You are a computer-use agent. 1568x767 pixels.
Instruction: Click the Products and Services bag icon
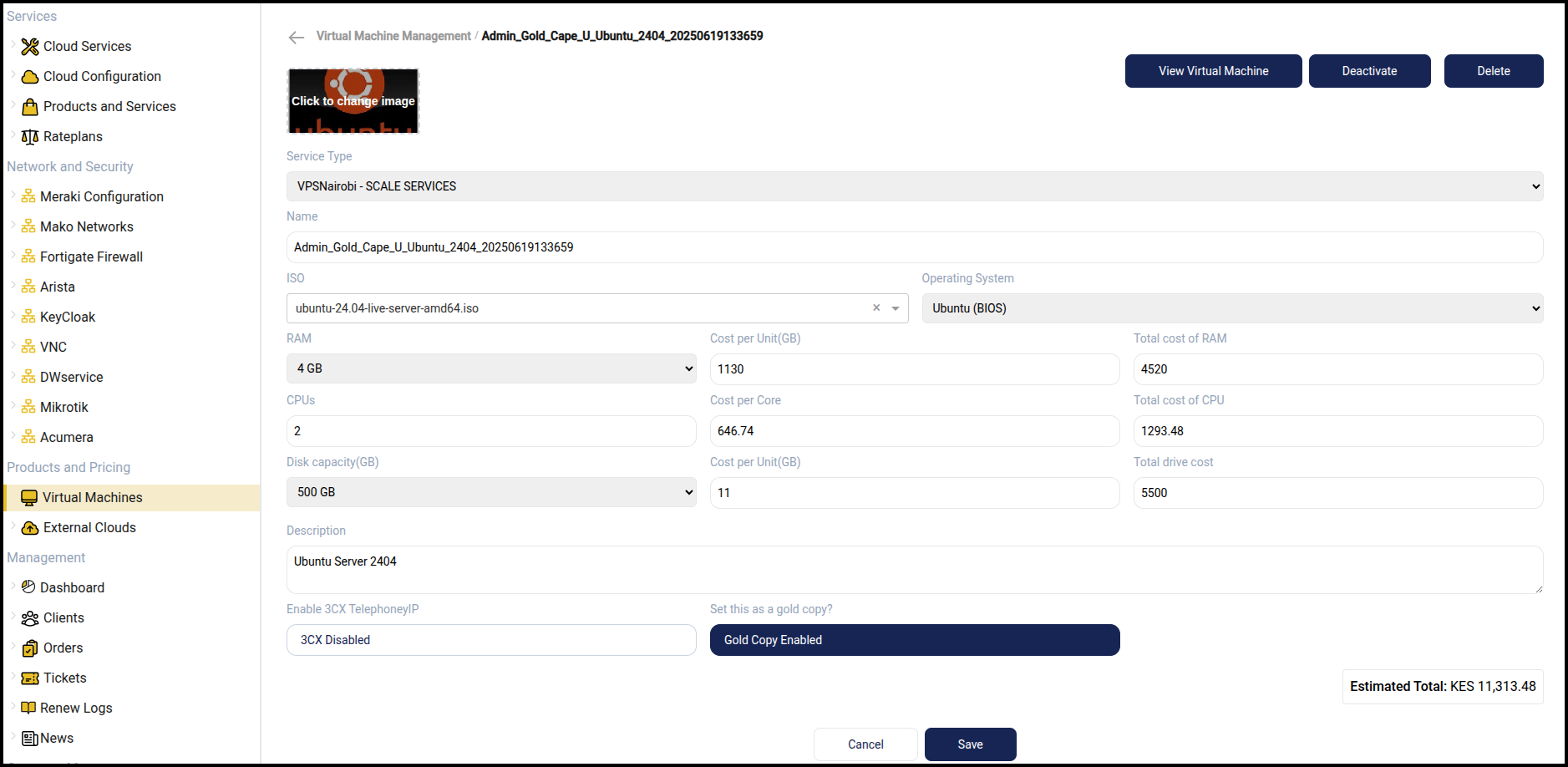point(30,107)
